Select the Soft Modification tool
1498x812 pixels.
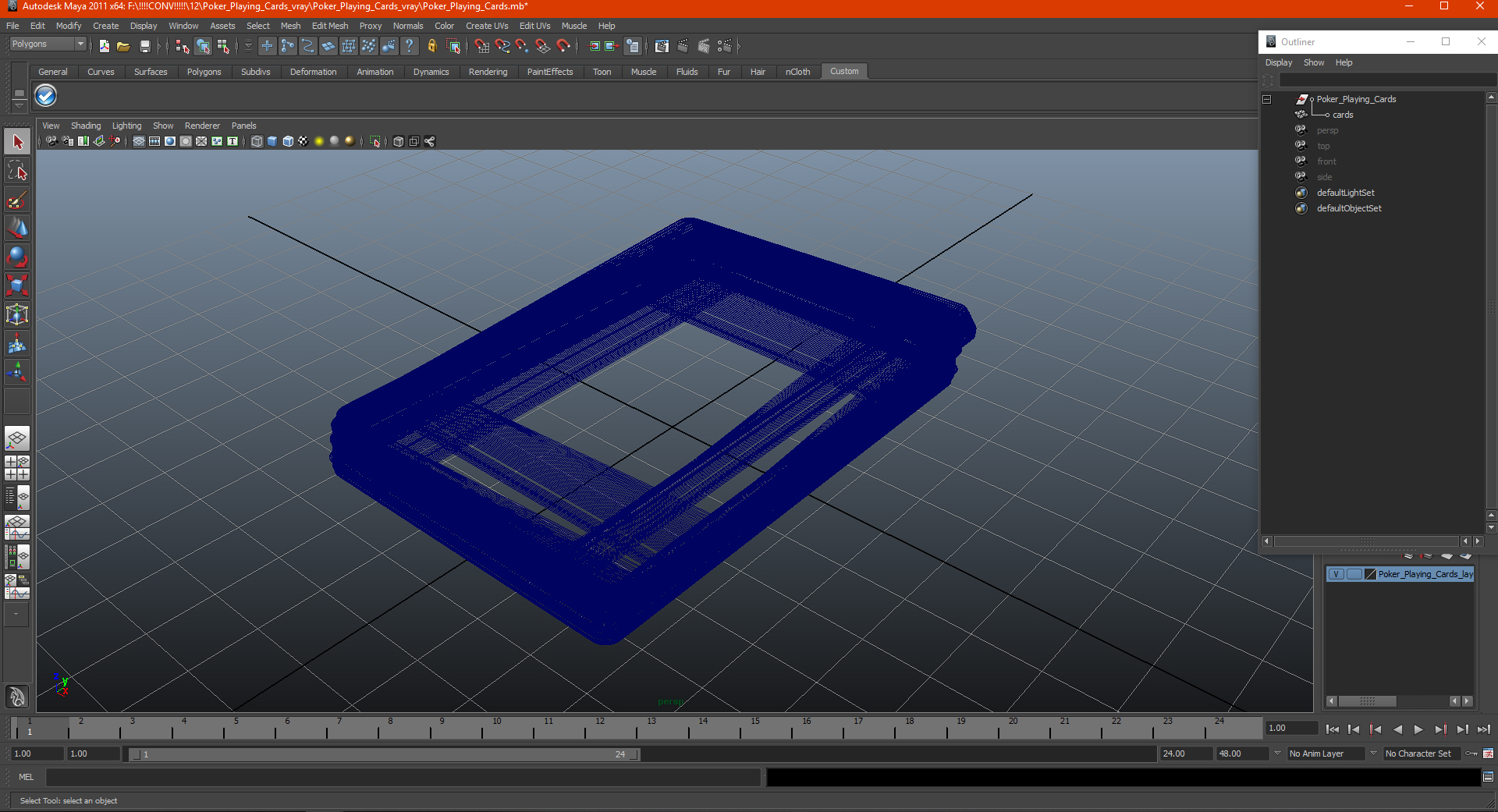click(x=17, y=343)
